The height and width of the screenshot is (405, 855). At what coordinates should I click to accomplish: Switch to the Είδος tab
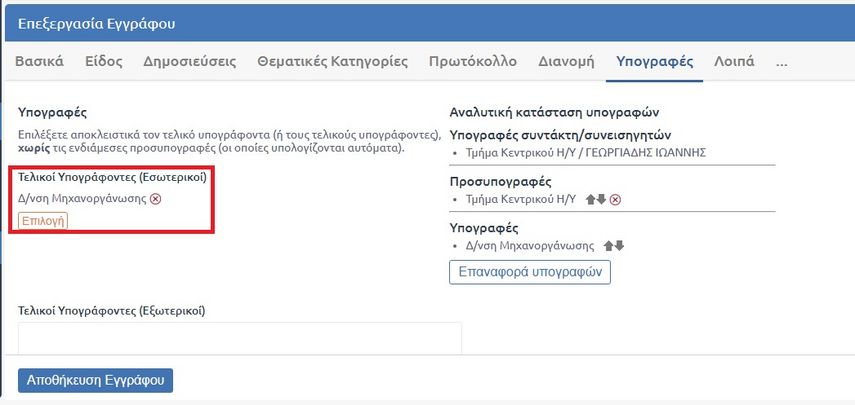click(103, 61)
